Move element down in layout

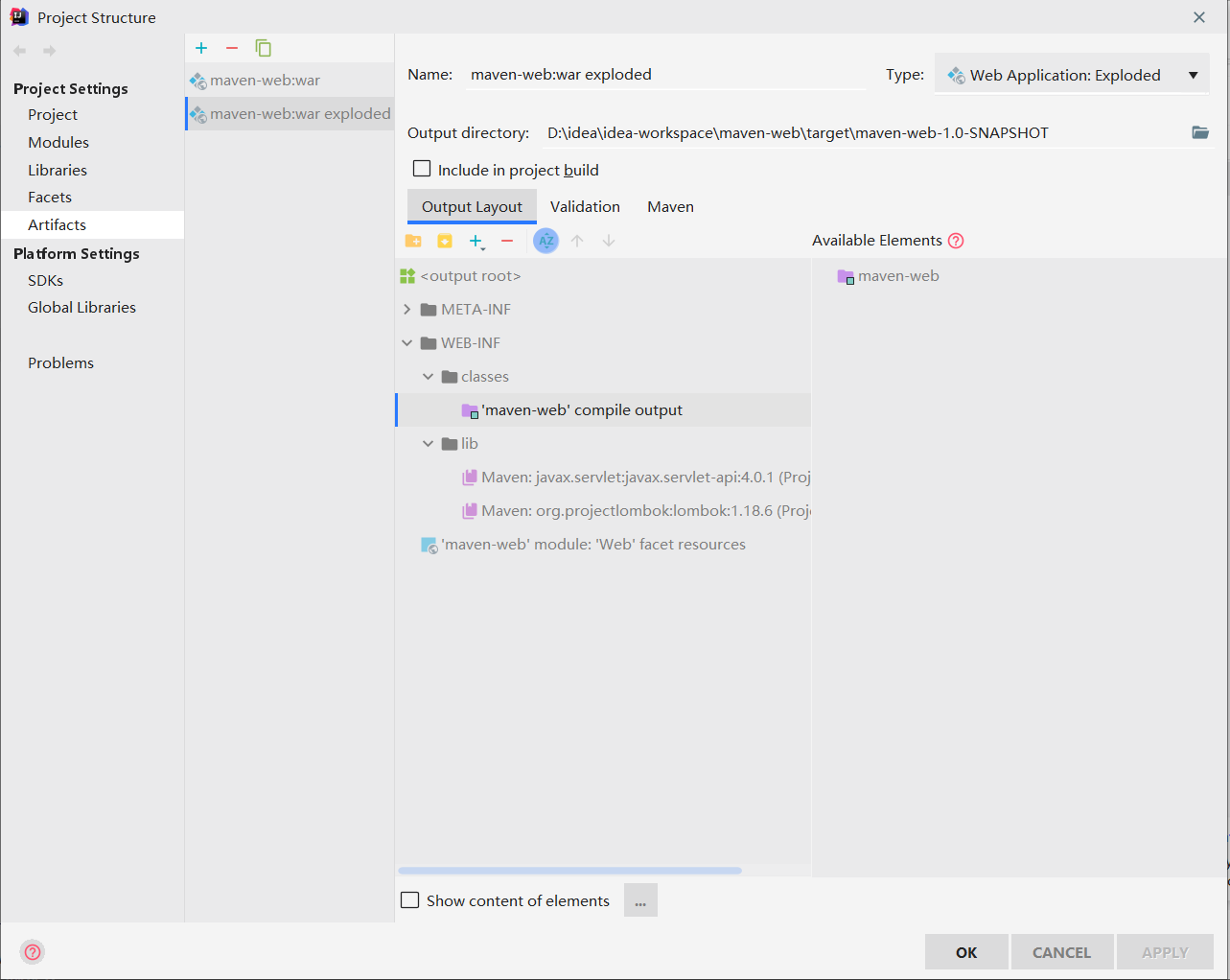point(609,241)
